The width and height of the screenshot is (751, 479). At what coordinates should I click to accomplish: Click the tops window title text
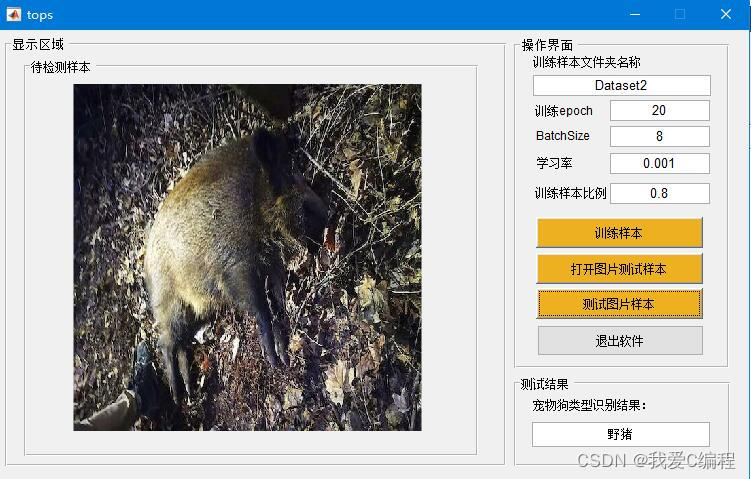coord(40,15)
